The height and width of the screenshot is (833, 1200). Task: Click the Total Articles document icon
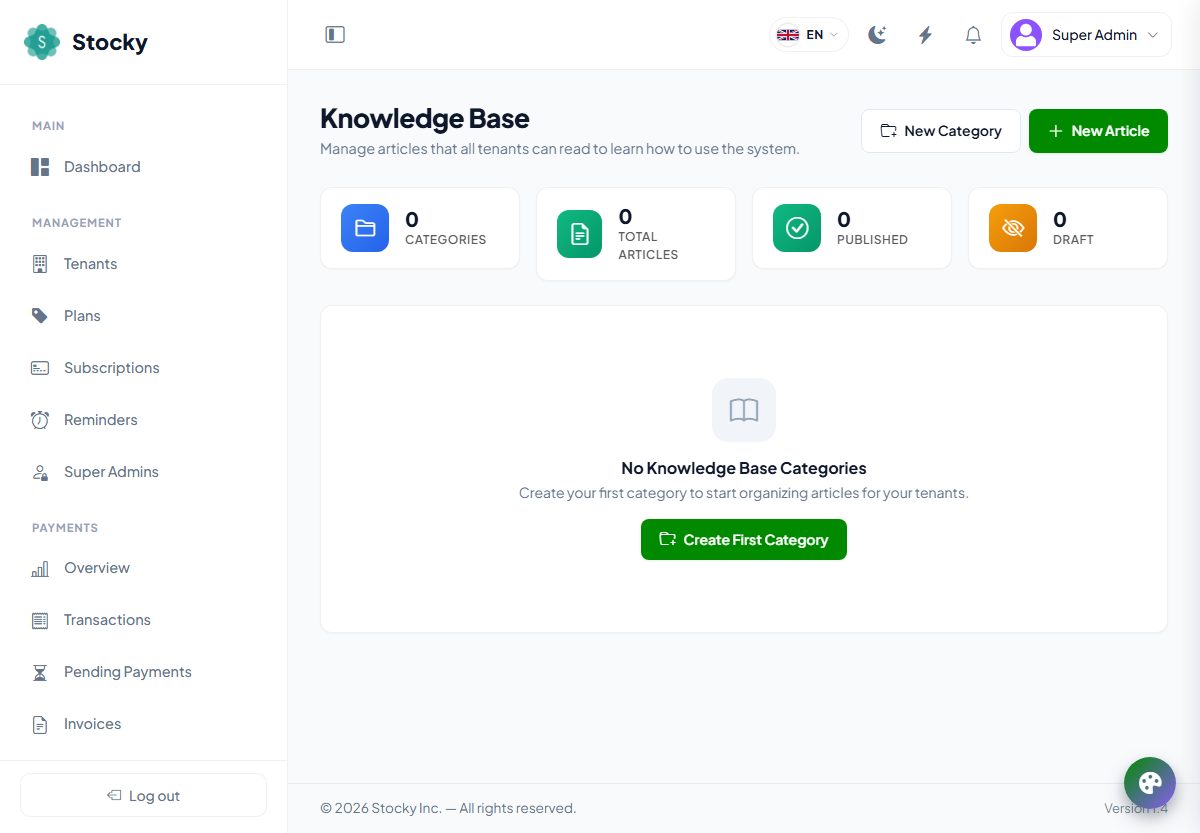(x=580, y=234)
